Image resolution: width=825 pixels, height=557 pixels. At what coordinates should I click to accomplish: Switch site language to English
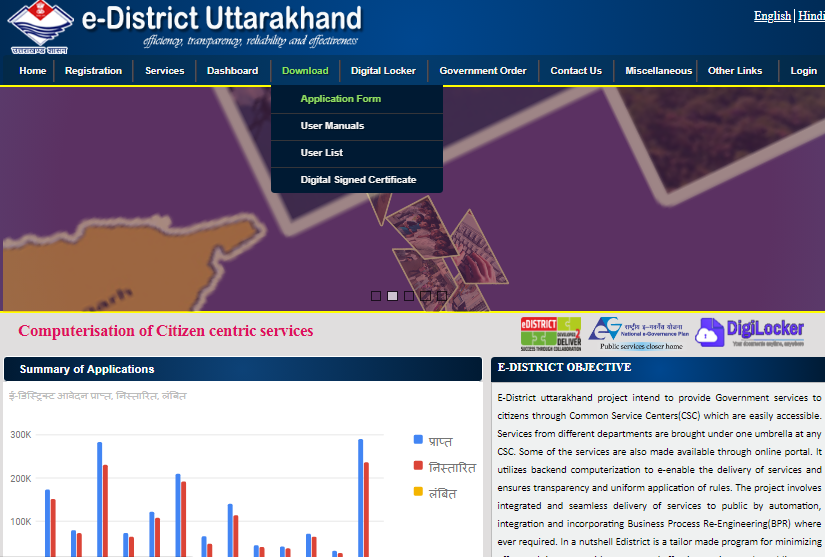point(772,16)
